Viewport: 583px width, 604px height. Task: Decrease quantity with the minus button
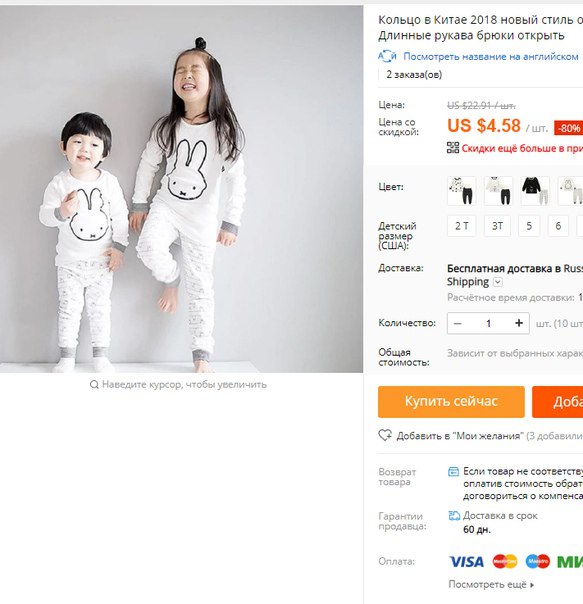coord(457,323)
